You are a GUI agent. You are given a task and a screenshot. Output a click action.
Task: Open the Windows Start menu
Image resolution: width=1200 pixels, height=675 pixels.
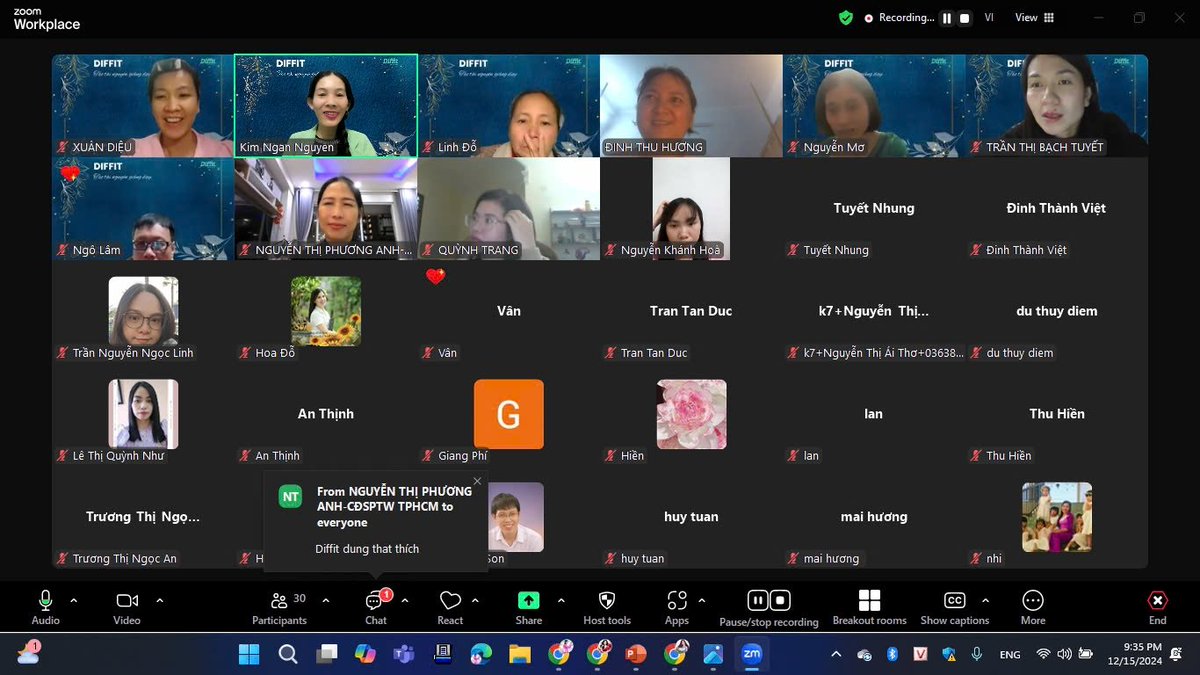pyautogui.click(x=249, y=655)
